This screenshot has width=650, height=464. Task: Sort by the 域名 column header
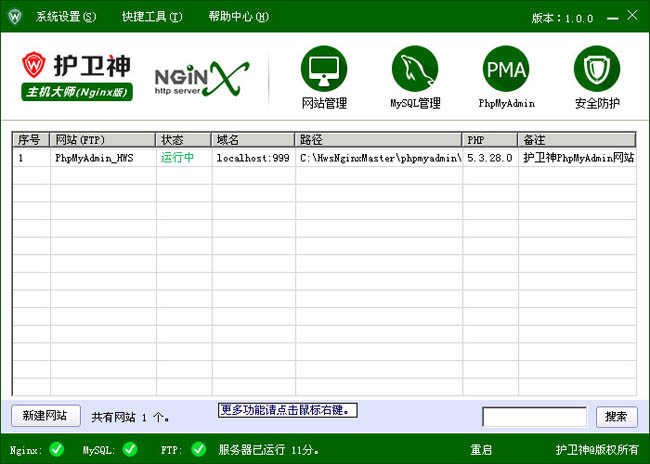[253, 140]
